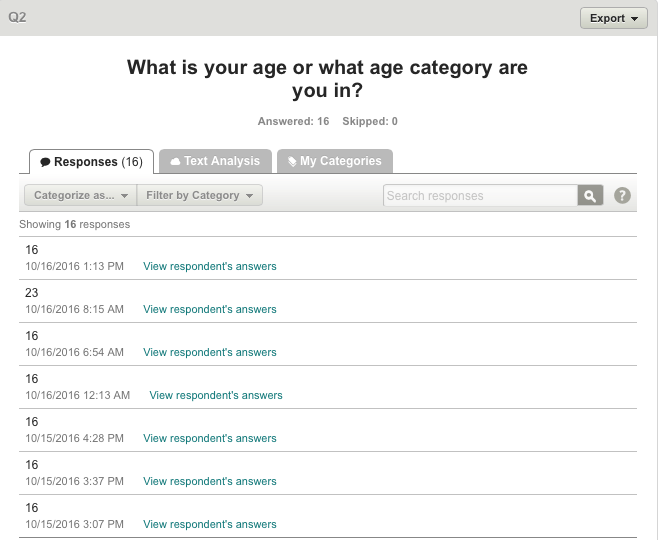View respondent's answers for 10/15/2016 4:28 PM
This screenshot has width=658, height=540.
[x=210, y=438]
